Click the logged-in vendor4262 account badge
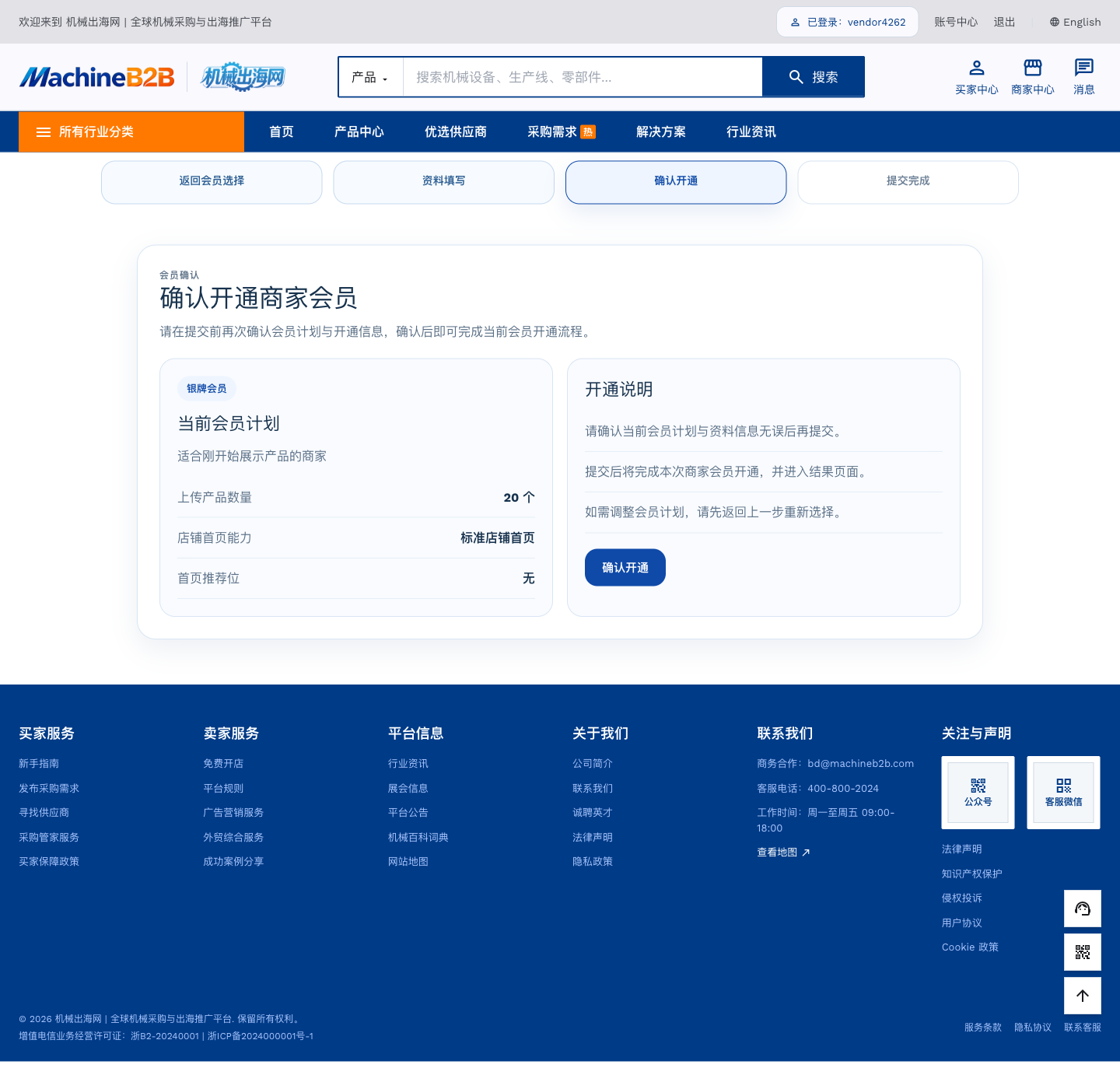Image resolution: width=1120 pixels, height=1089 pixels. (x=847, y=22)
